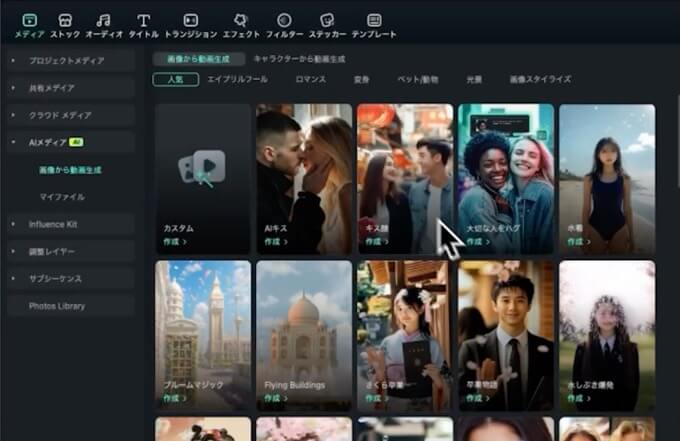The width and height of the screenshot is (680, 441).
Task: Select the ペット/動物 category tab
Action: (418, 79)
